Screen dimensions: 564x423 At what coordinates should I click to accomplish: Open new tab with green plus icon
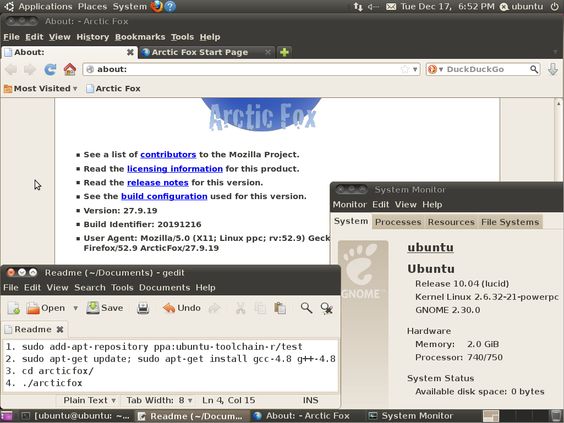coord(284,52)
